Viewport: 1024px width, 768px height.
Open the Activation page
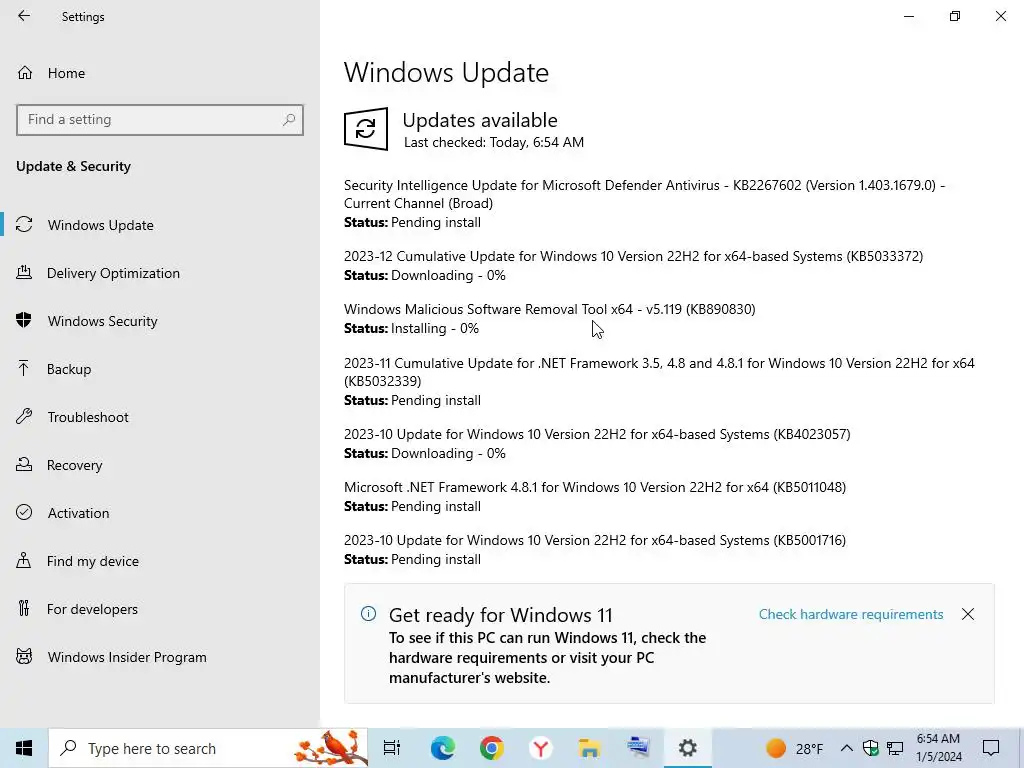point(78,513)
